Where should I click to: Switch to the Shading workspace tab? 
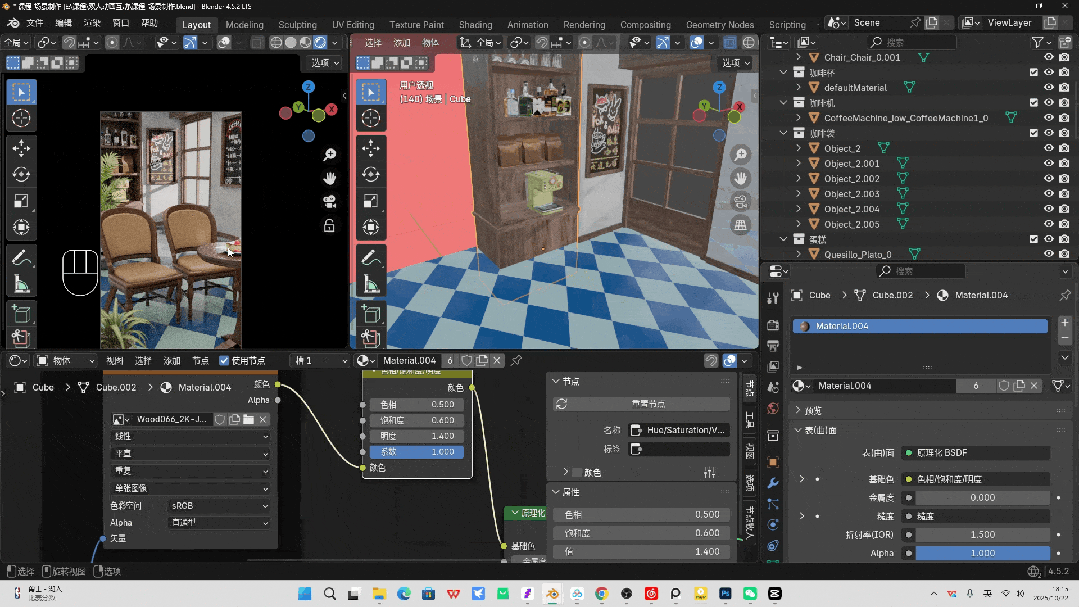pyautogui.click(x=475, y=25)
